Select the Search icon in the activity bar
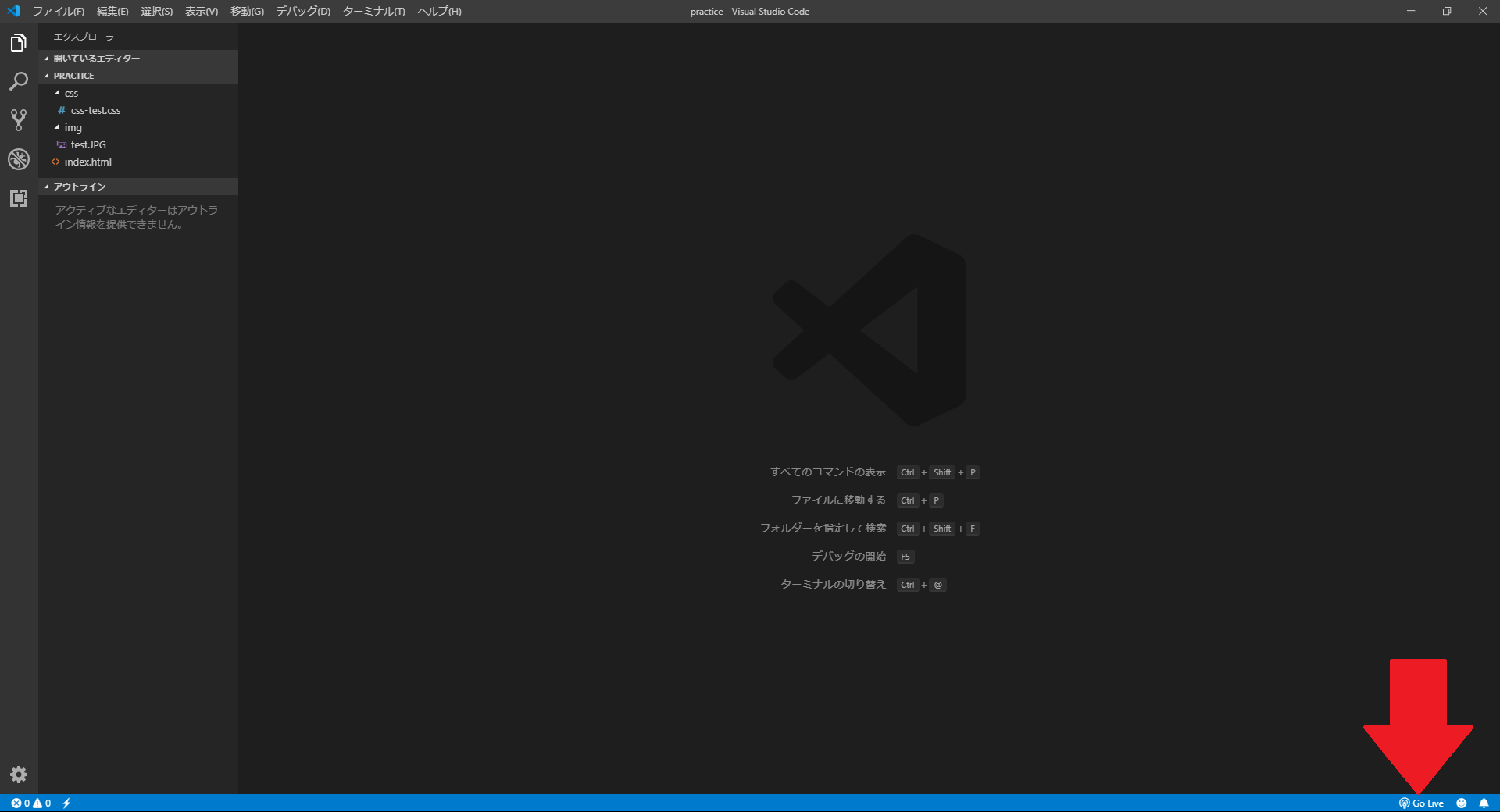Viewport: 1500px width, 812px height. pyautogui.click(x=18, y=81)
